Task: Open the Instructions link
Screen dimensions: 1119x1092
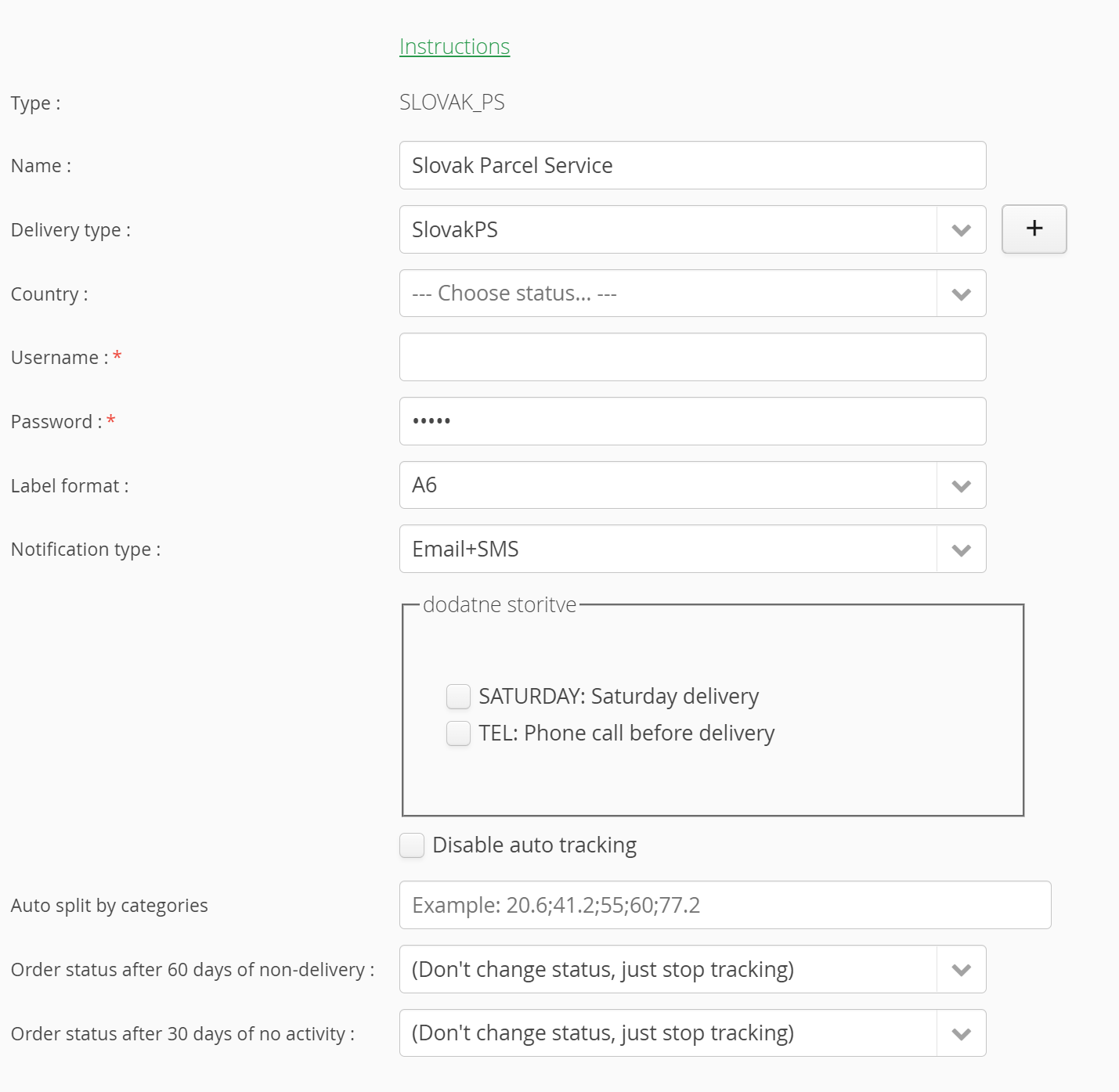Action: (x=454, y=47)
